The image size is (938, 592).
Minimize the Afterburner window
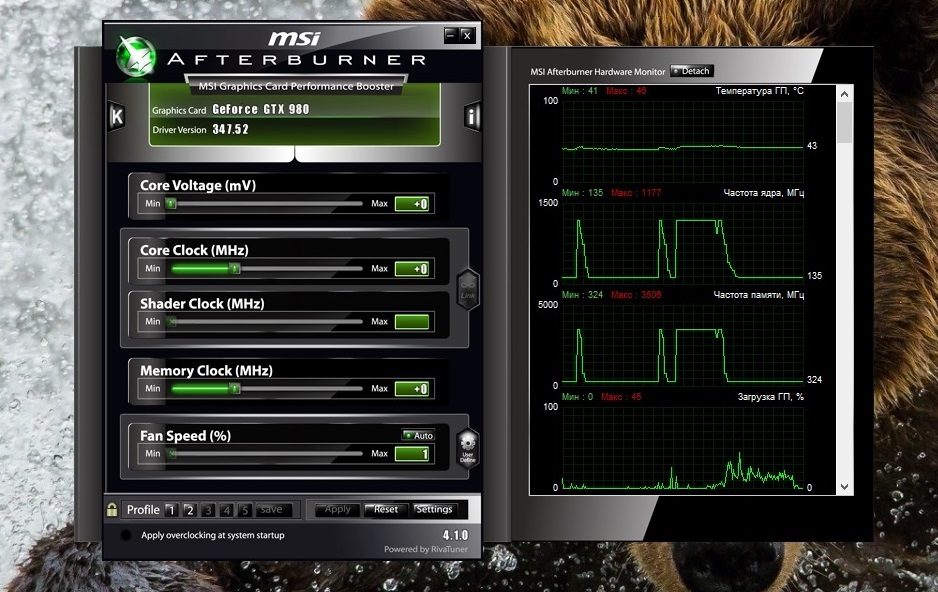[451, 35]
